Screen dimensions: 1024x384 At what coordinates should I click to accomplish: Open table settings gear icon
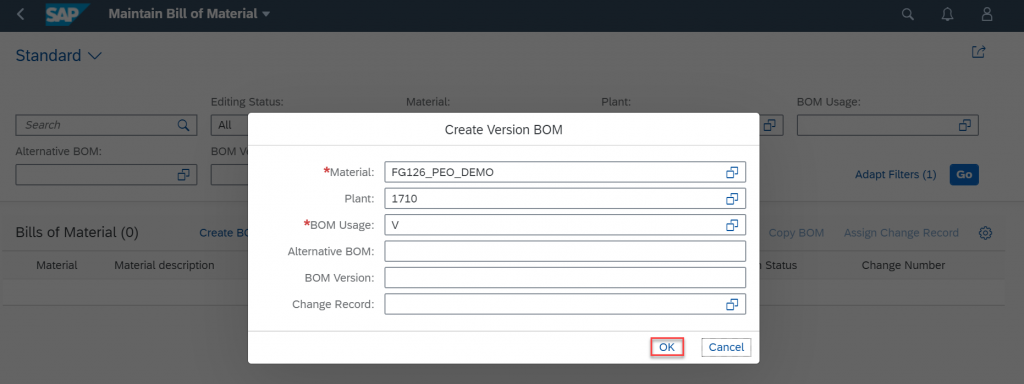coord(985,233)
